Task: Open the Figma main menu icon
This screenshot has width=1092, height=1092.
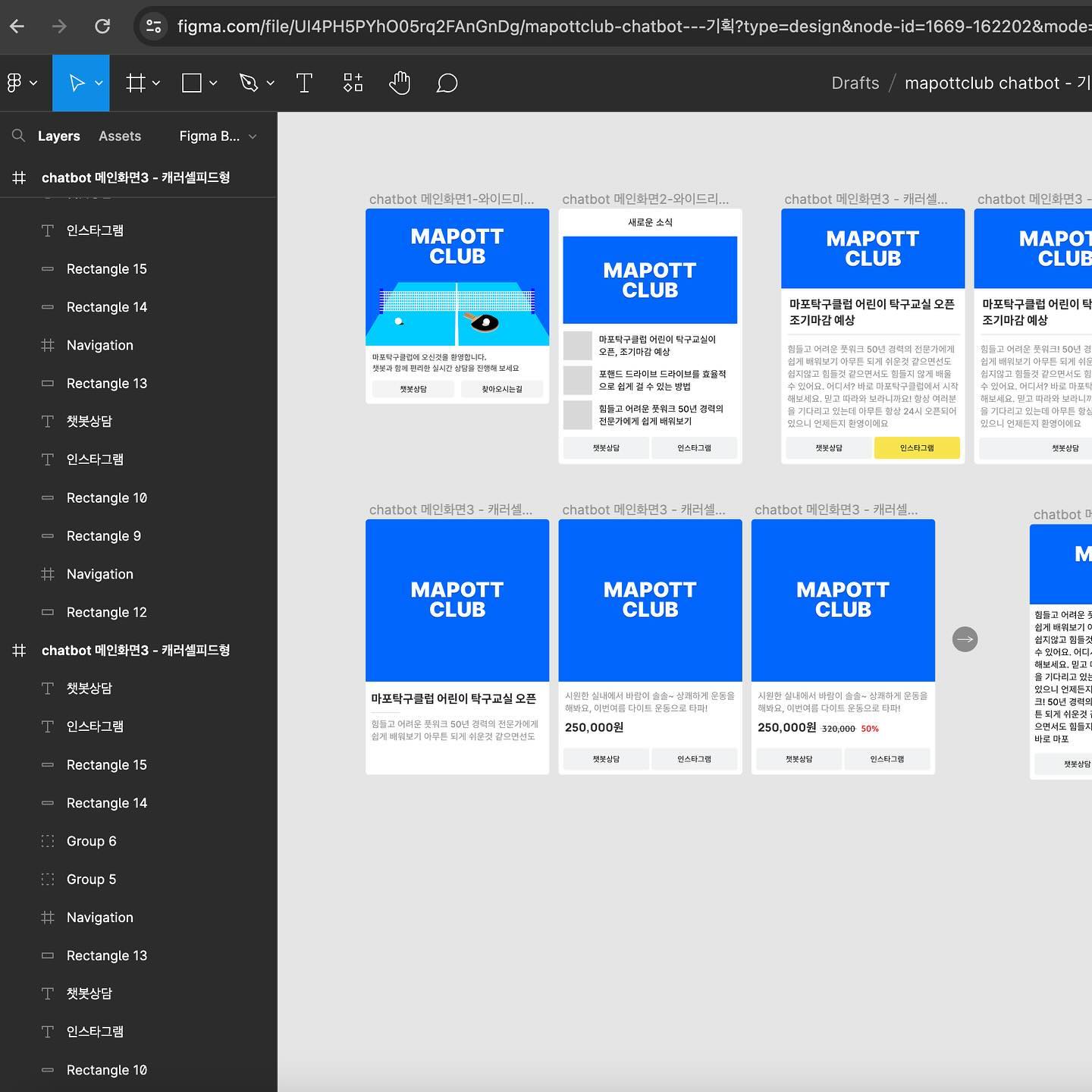Action: (x=14, y=83)
